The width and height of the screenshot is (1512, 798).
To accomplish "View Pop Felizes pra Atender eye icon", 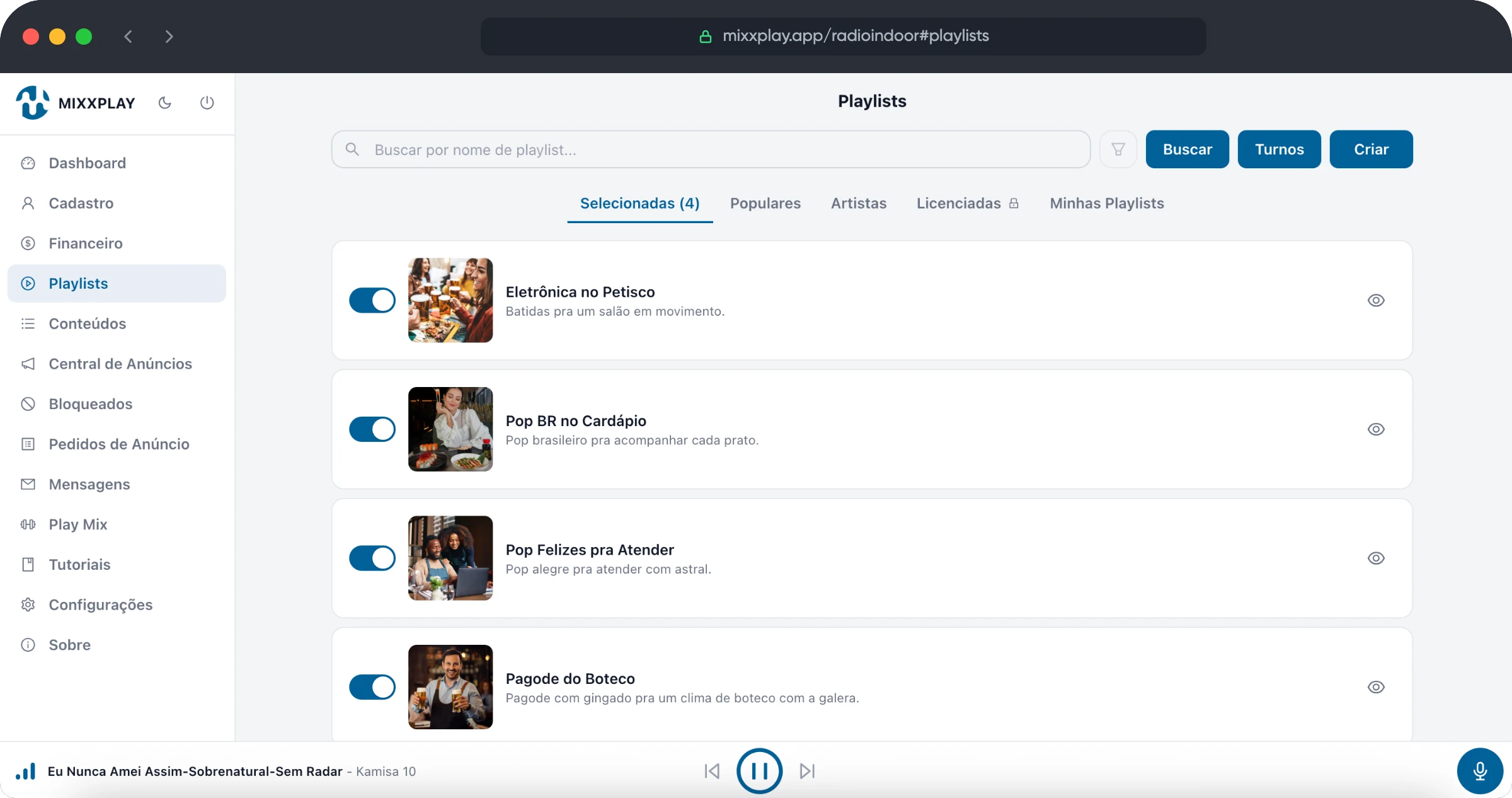I will pyautogui.click(x=1376, y=558).
